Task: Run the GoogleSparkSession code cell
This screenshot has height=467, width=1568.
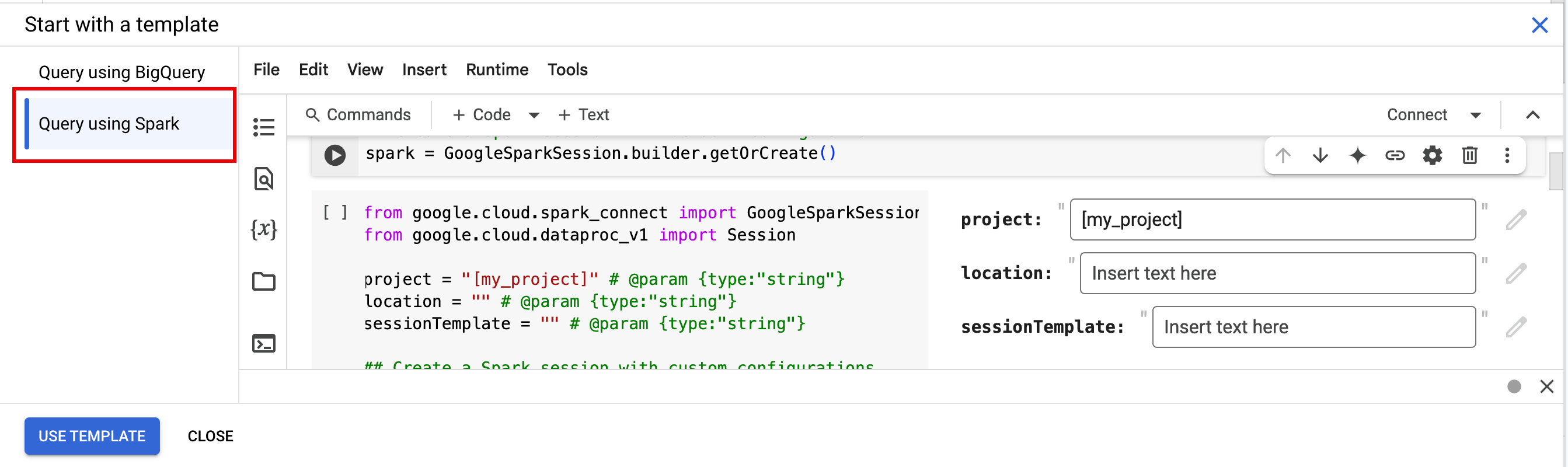Action: (x=334, y=155)
